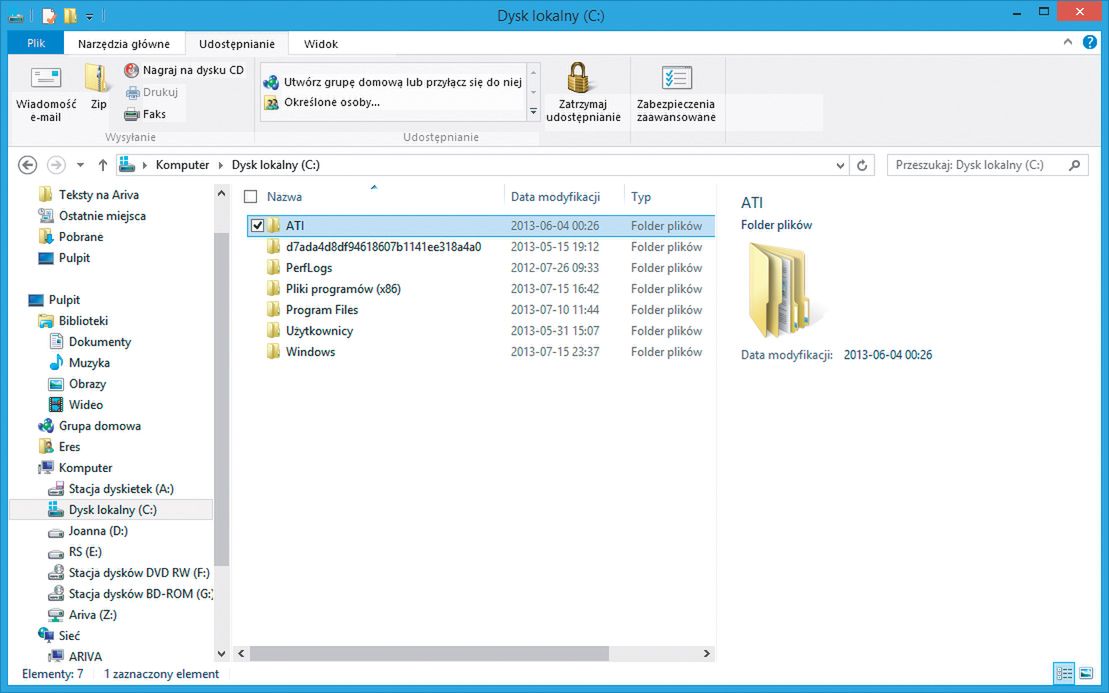1109x693 pixels.
Task: Open Muzyka library
Action: 89,363
